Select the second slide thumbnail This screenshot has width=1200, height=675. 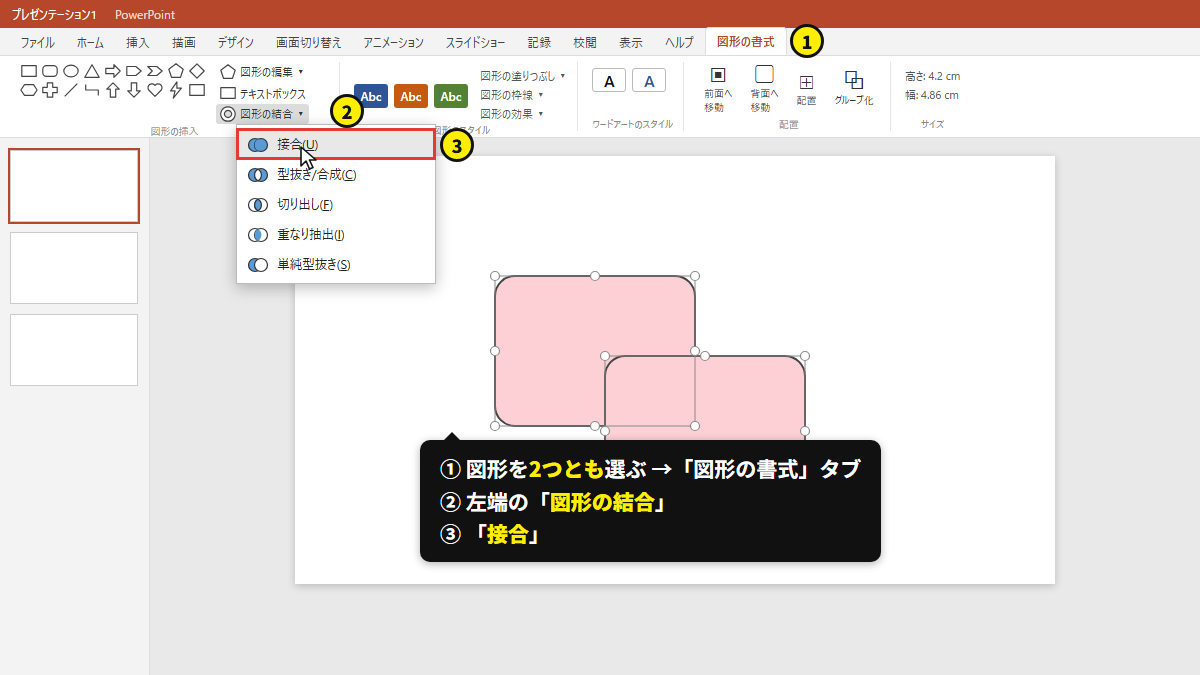pyautogui.click(x=74, y=268)
